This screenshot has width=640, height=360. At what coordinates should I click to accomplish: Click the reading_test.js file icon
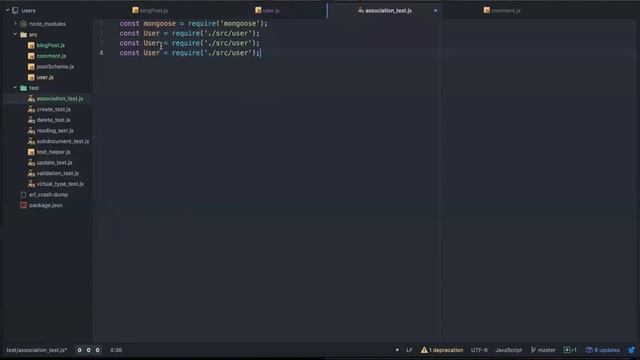(x=31, y=130)
